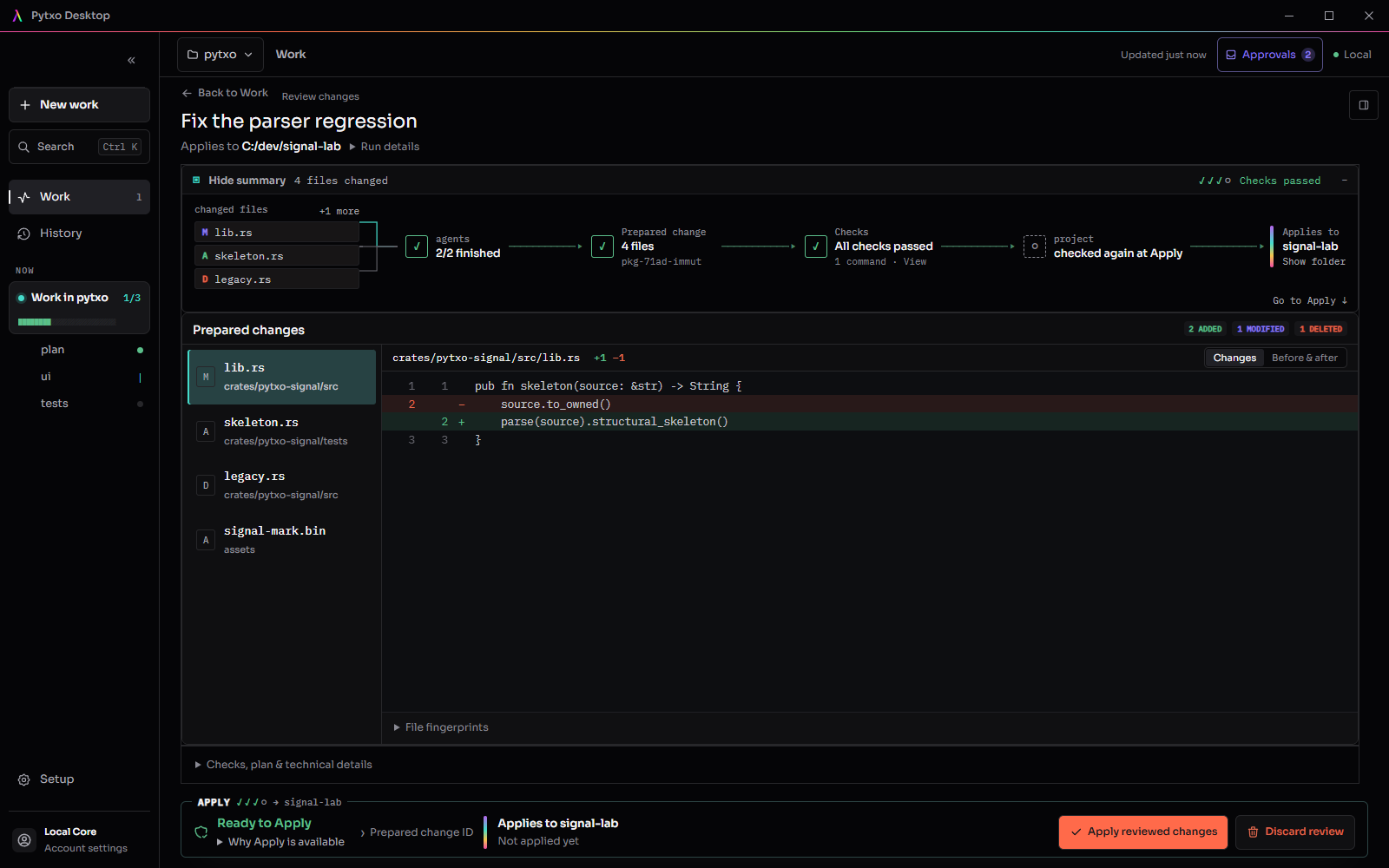Click Discard review
1389x868 pixels.
(1295, 832)
